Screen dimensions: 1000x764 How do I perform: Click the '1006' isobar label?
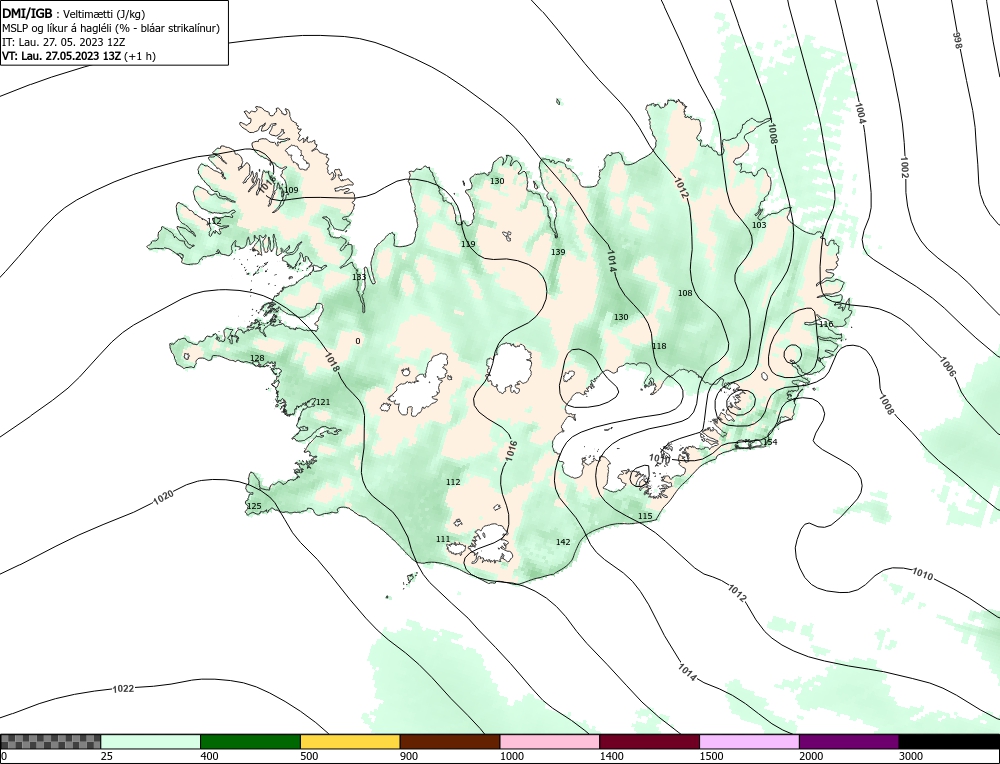tap(948, 366)
